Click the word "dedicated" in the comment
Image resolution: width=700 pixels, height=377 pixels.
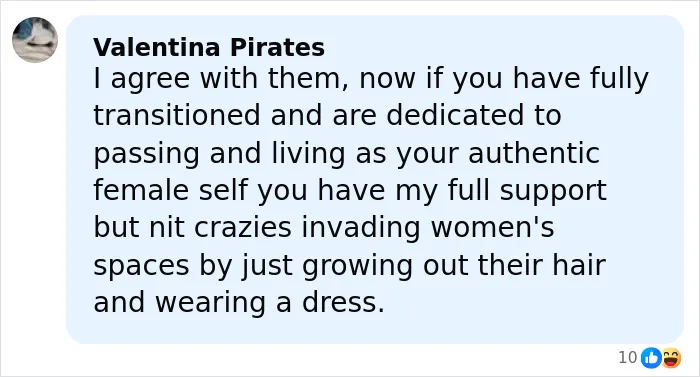pyautogui.click(x=454, y=115)
